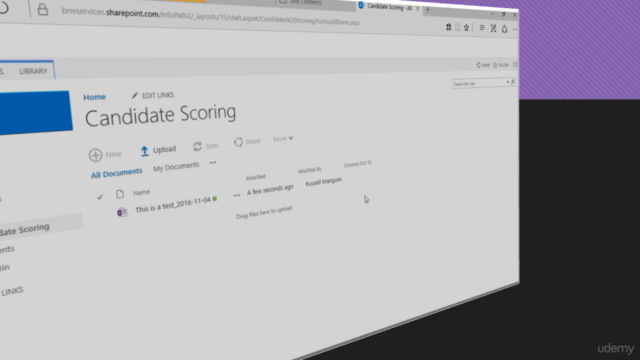Click the browser address bar URL
The height and width of the screenshot is (360, 640).
coord(211,17)
